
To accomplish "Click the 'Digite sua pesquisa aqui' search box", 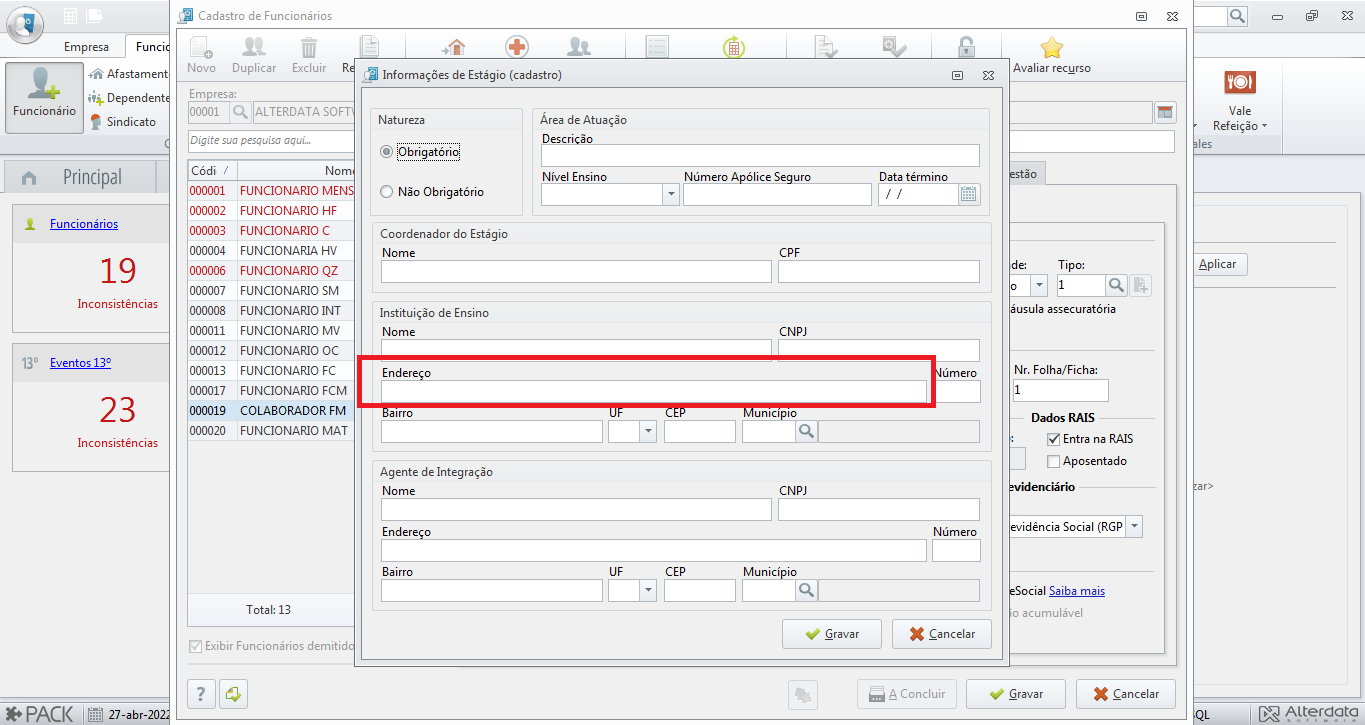I will [x=272, y=141].
